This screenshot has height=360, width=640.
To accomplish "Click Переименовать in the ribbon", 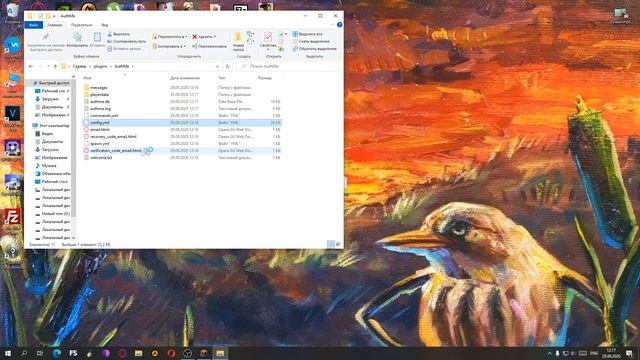I will 209,46.
